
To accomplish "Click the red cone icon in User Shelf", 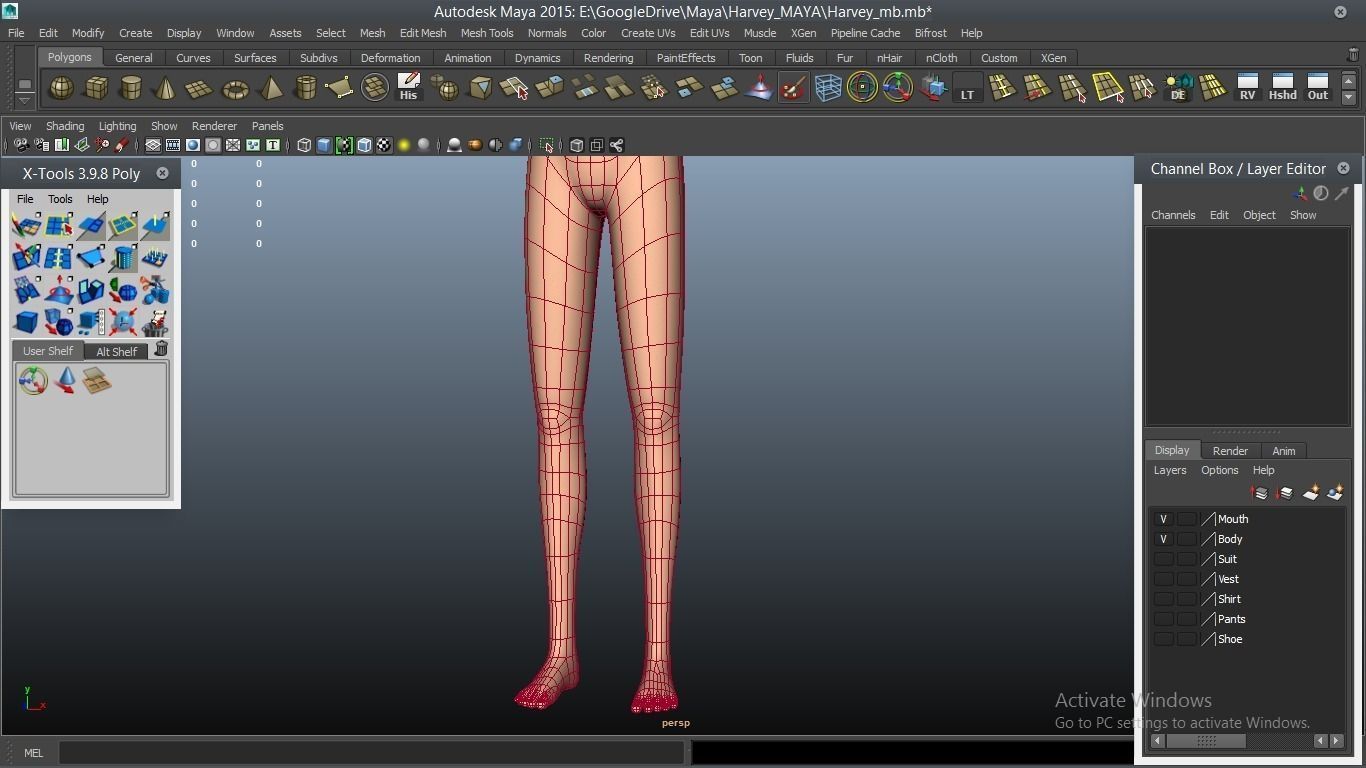I will (x=65, y=381).
